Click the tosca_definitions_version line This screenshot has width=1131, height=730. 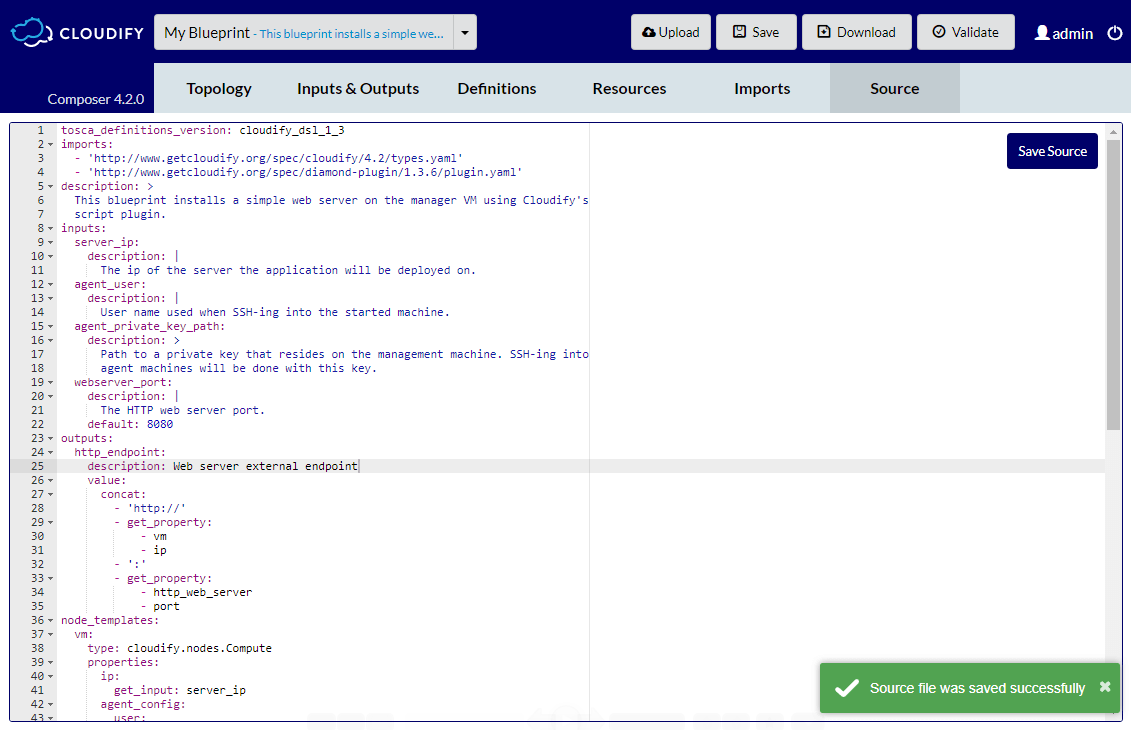[202, 130]
